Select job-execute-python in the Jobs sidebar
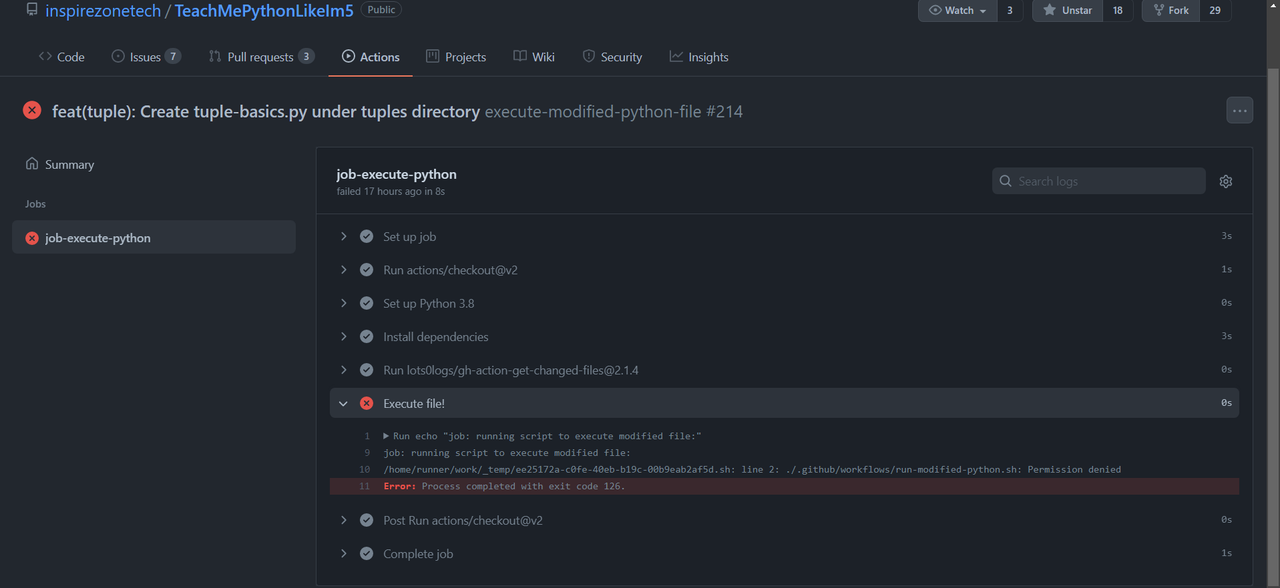Image resolution: width=1280 pixels, height=588 pixels. point(154,238)
